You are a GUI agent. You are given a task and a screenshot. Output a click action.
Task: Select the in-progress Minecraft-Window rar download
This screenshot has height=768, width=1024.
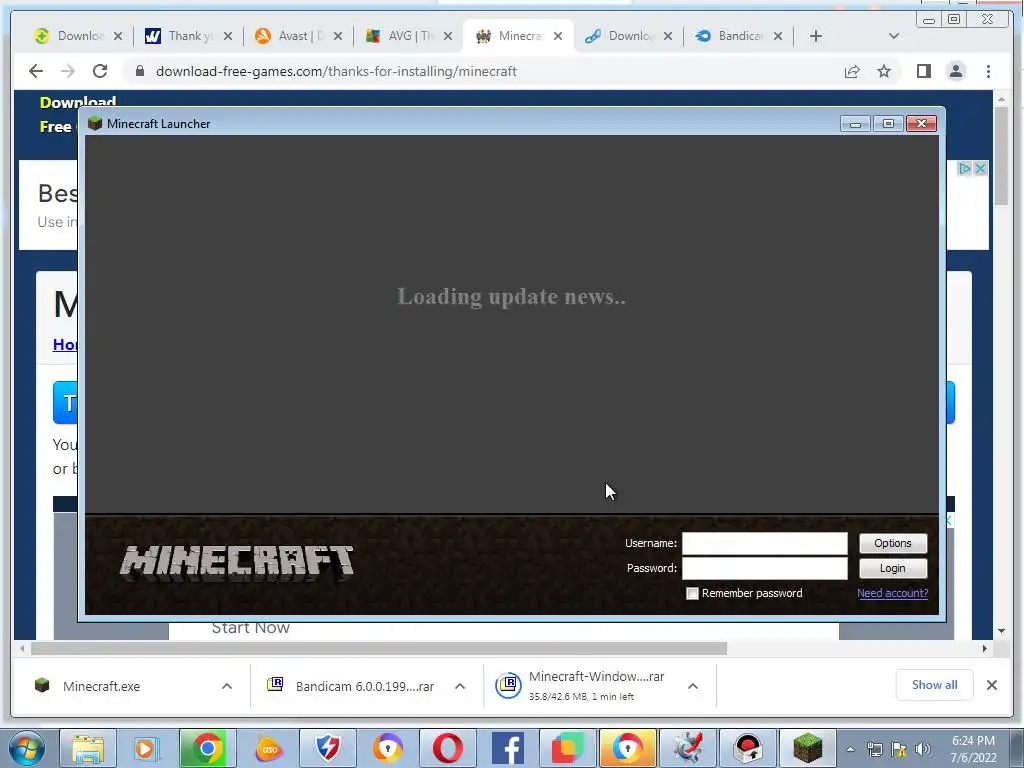coord(596,685)
